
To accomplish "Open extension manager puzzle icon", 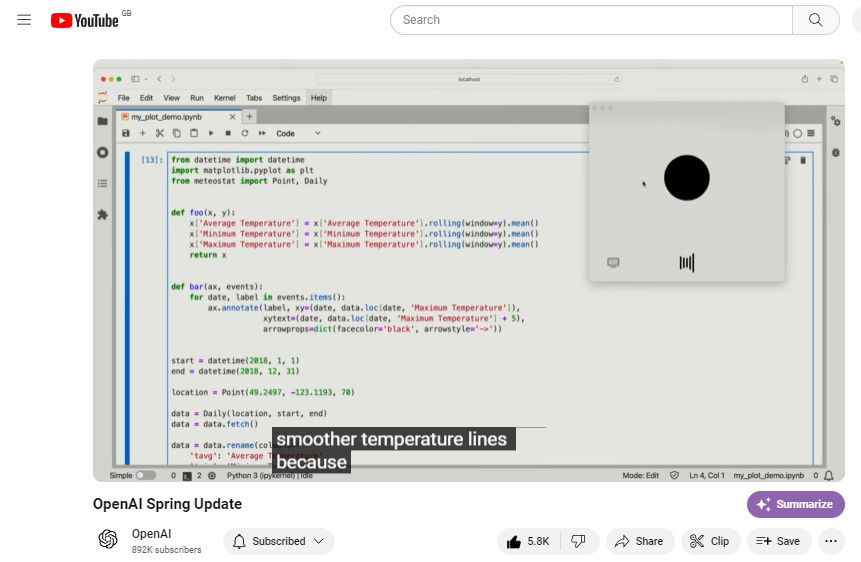I will [x=103, y=215].
